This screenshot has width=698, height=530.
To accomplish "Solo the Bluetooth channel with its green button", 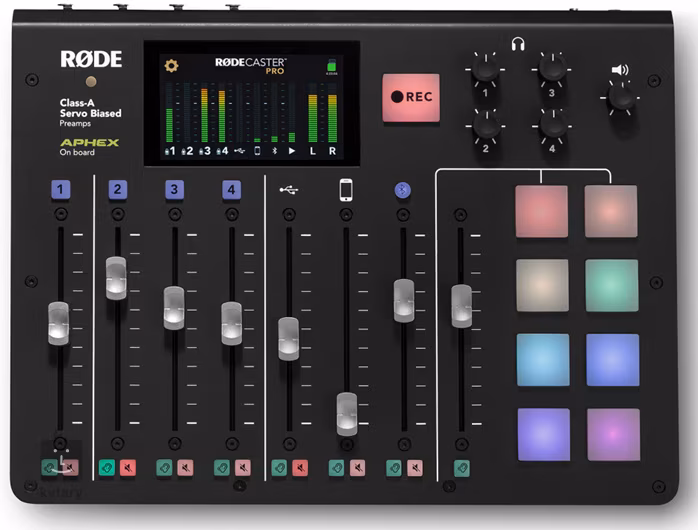I will (x=394, y=468).
